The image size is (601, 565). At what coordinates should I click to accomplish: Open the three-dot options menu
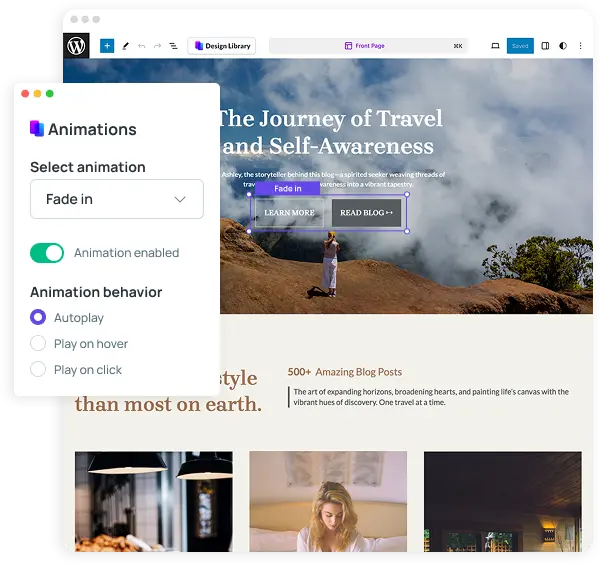coord(580,46)
